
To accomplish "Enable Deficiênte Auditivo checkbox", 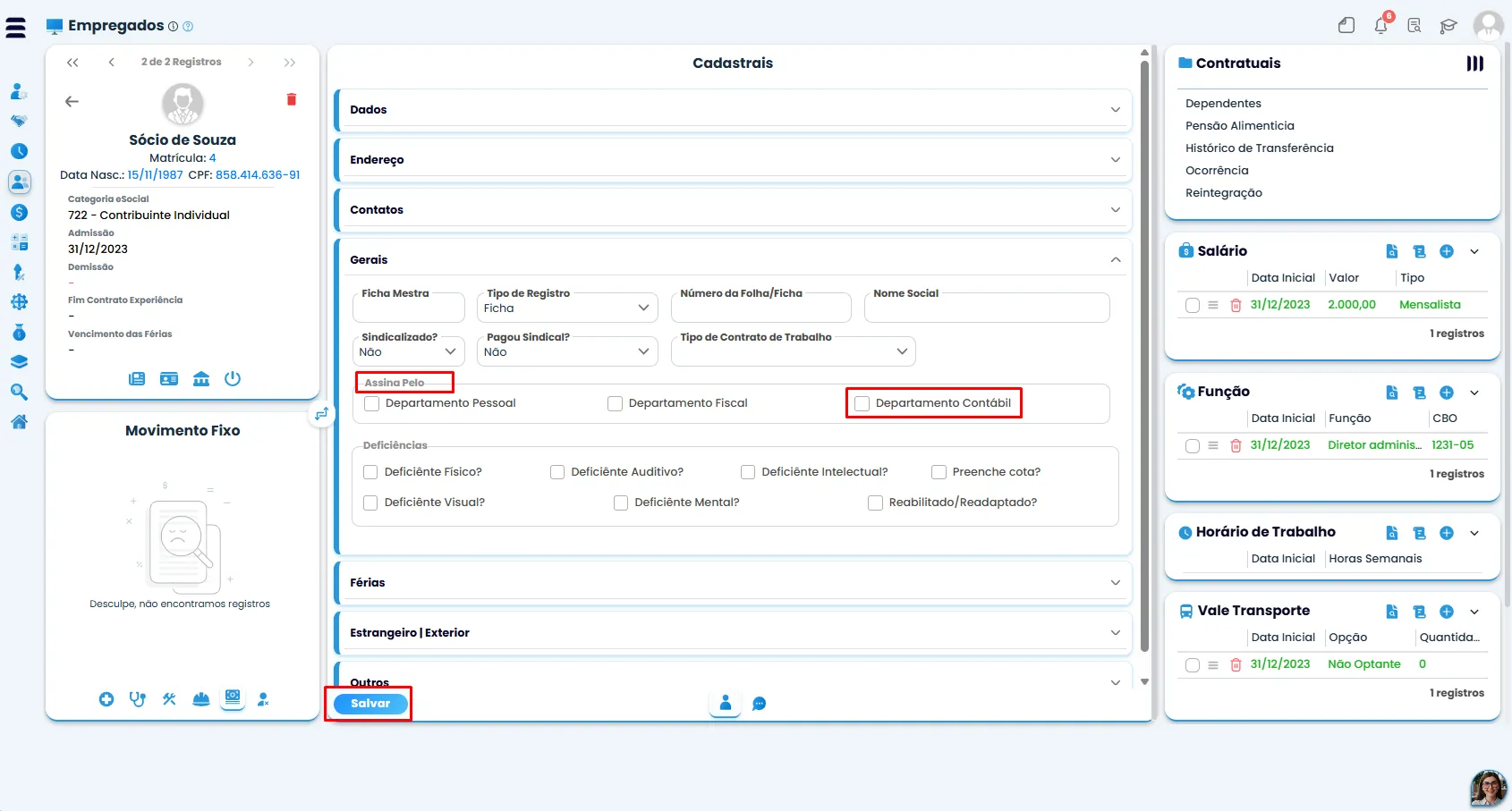I will coord(557,472).
